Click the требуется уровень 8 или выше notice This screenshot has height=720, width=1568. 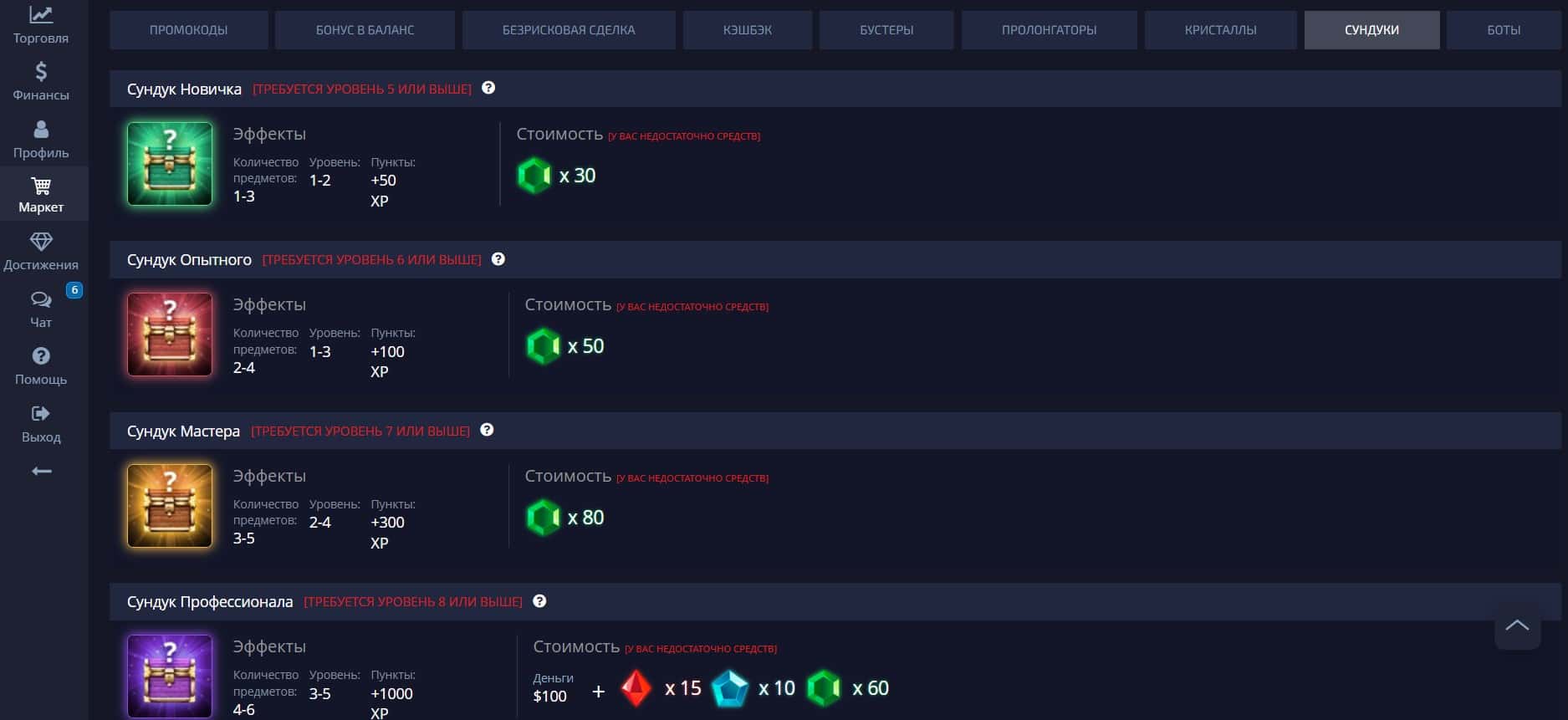[x=413, y=602]
